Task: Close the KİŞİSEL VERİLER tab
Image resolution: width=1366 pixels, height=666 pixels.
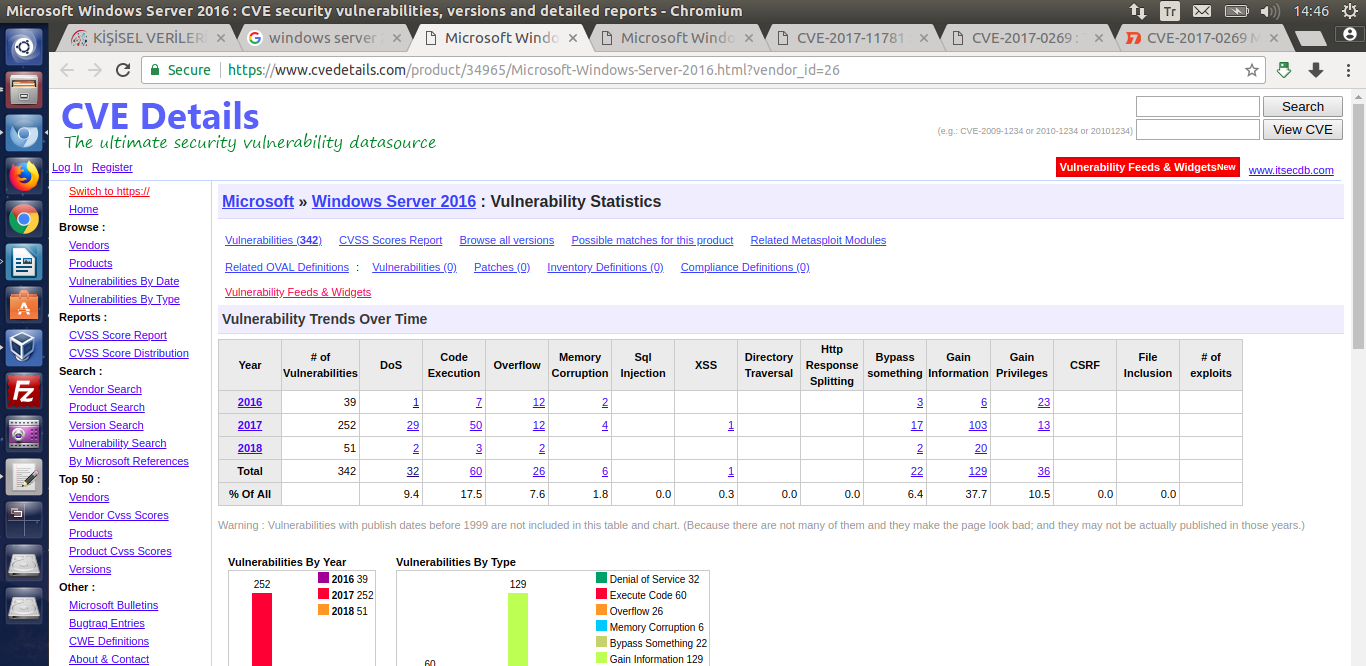Action: pyautogui.click(x=219, y=39)
